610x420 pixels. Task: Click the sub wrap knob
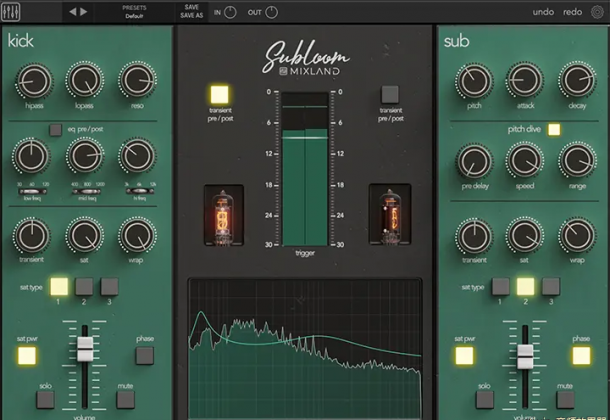pos(577,236)
